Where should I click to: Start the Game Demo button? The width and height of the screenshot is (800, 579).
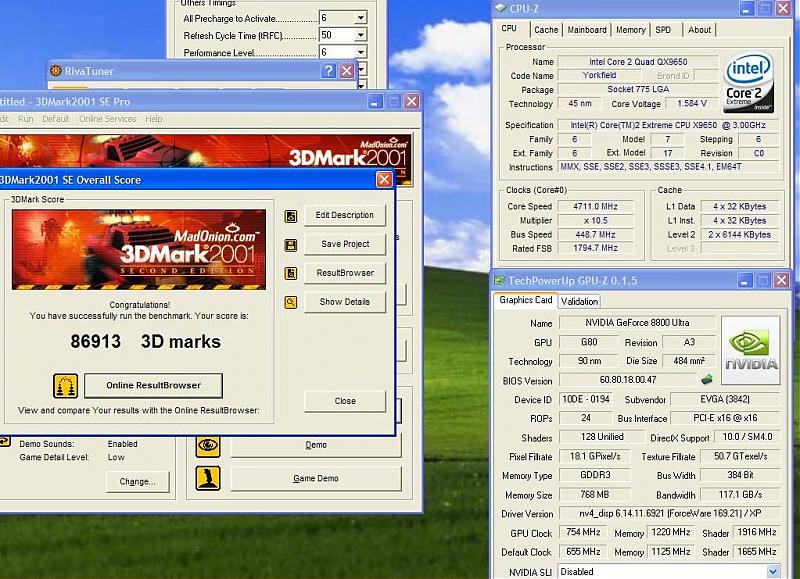click(316, 479)
